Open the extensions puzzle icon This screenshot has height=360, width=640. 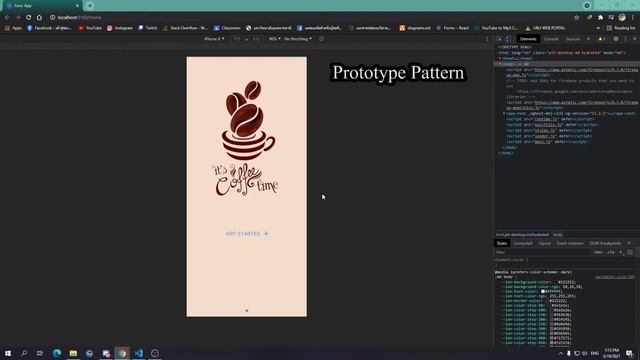tap(600, 18)
